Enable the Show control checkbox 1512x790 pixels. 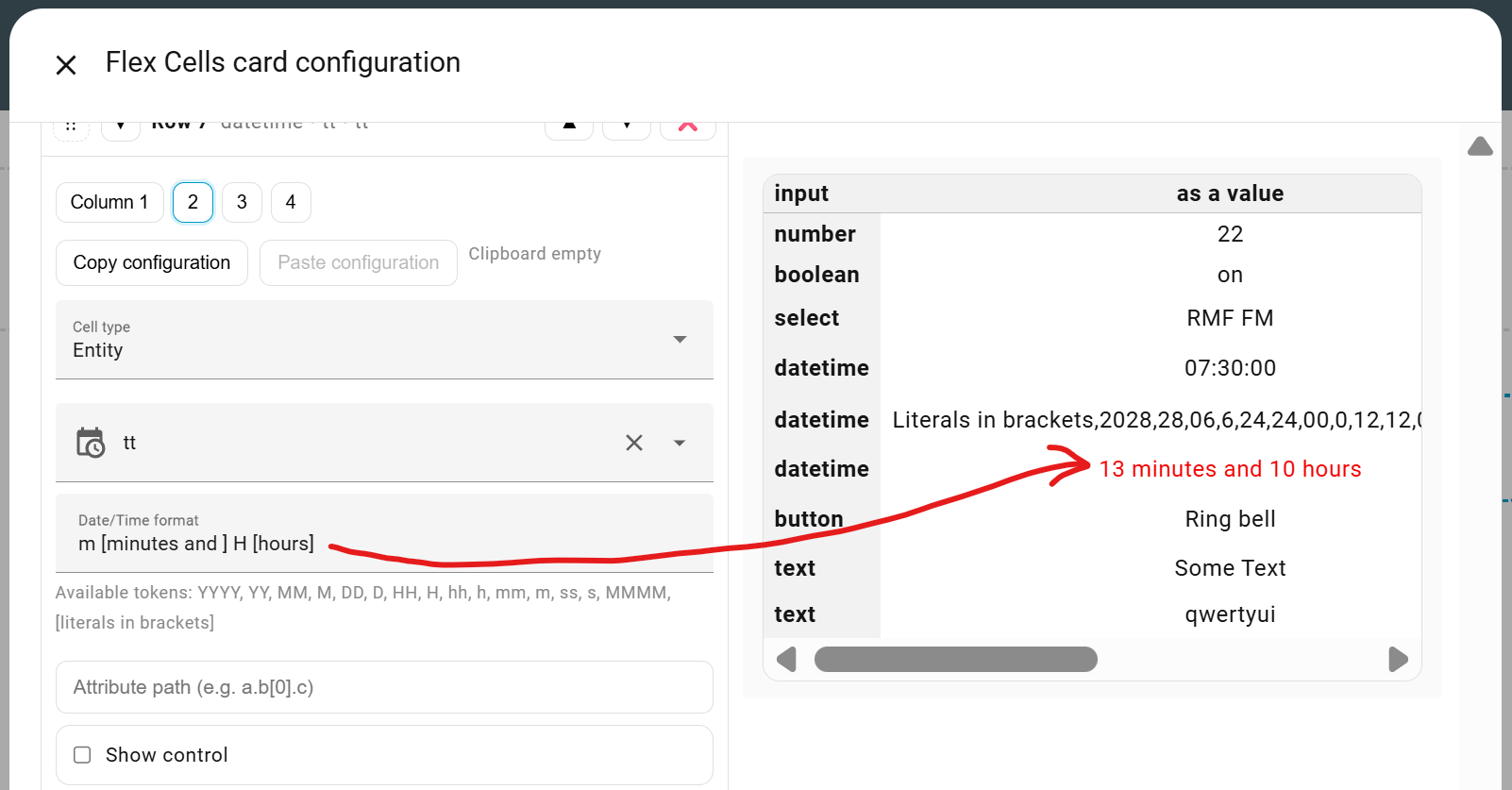coord(83,755)
